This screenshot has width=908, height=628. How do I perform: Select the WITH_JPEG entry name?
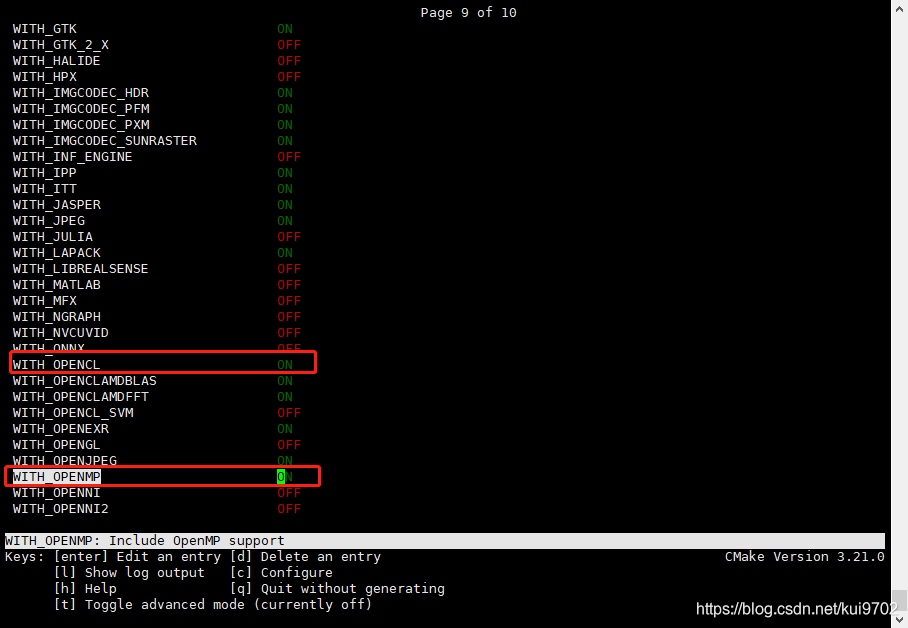click(49, 221)
